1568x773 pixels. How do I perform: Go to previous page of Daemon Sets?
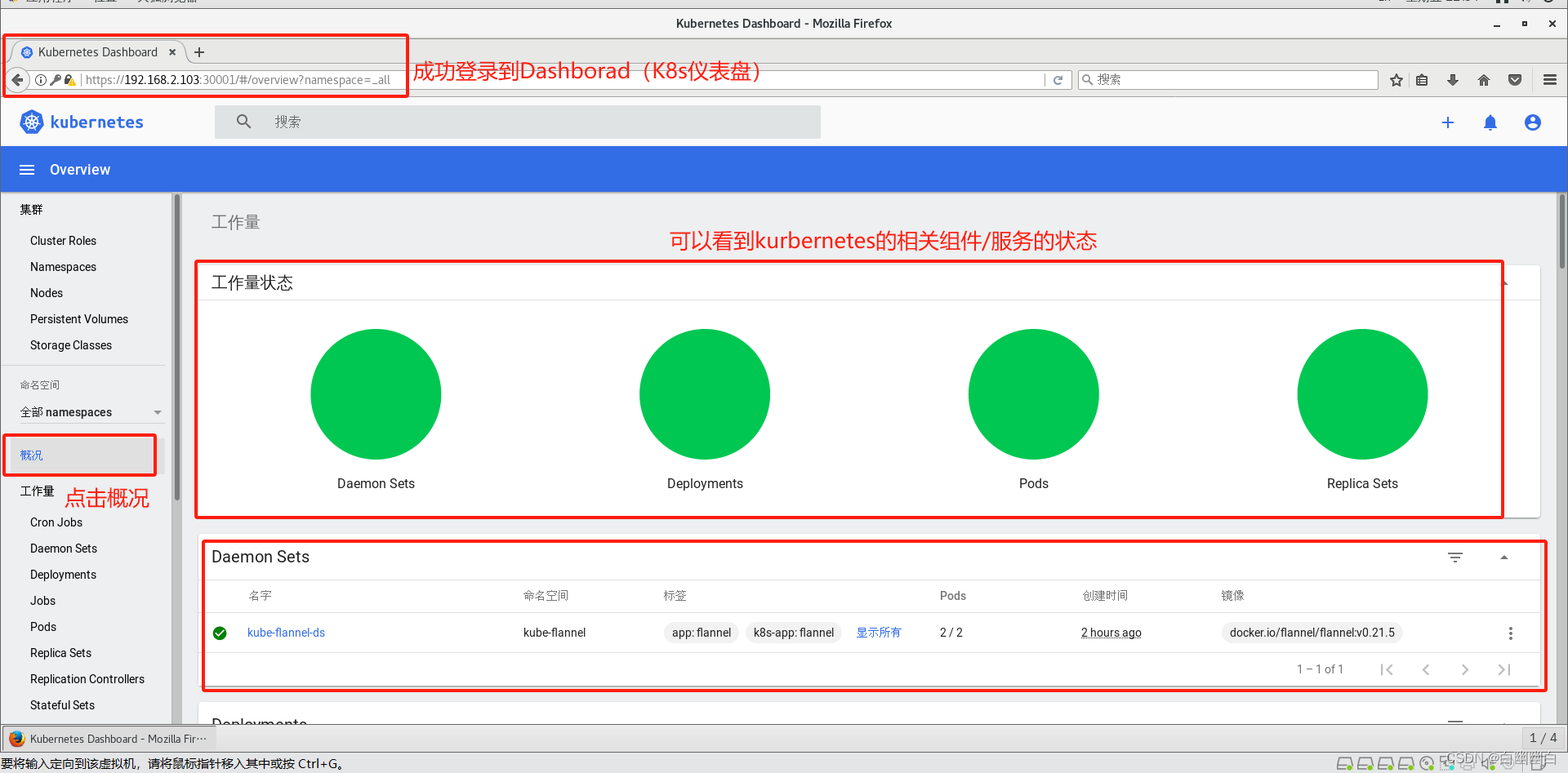pyautogui.click(x=1426, y=669)
